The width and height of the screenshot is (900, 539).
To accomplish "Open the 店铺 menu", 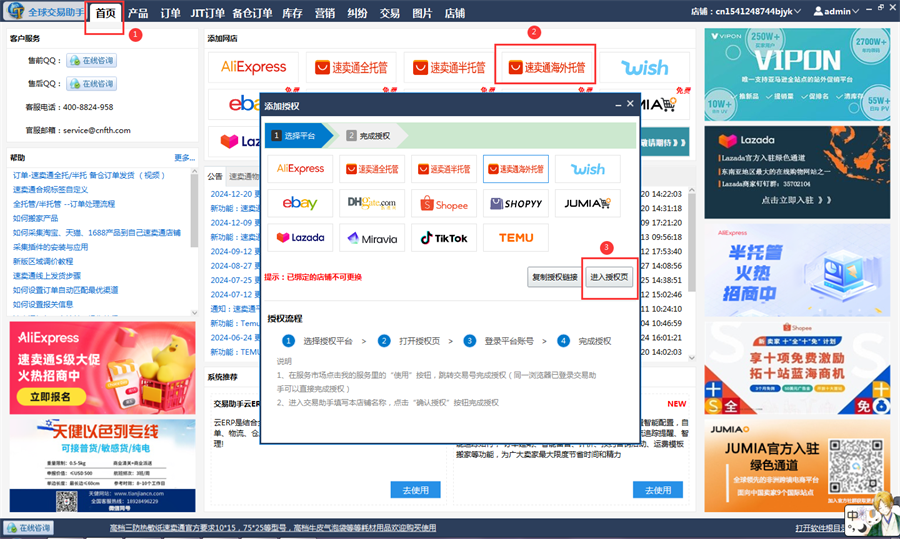I will tap(455, 13).
